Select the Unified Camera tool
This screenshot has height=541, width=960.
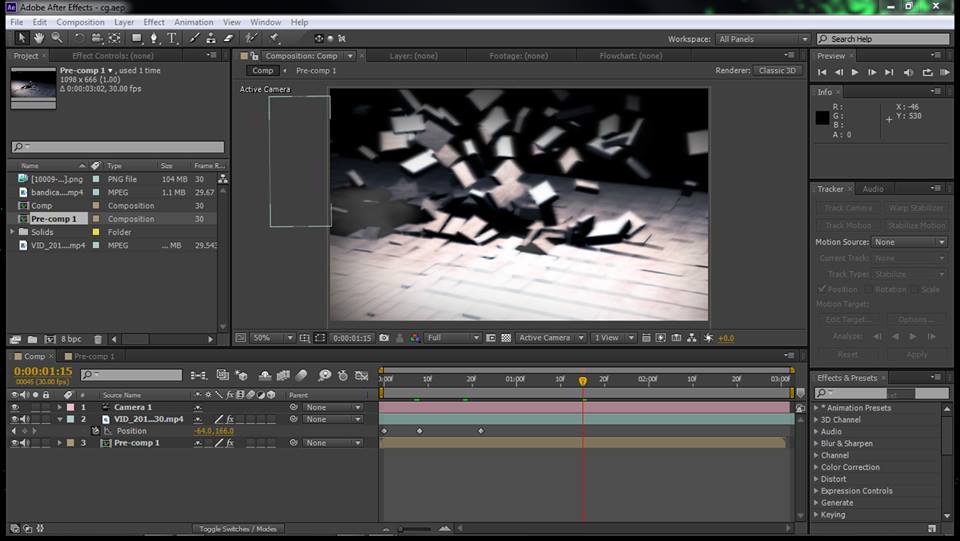[97, 38]
